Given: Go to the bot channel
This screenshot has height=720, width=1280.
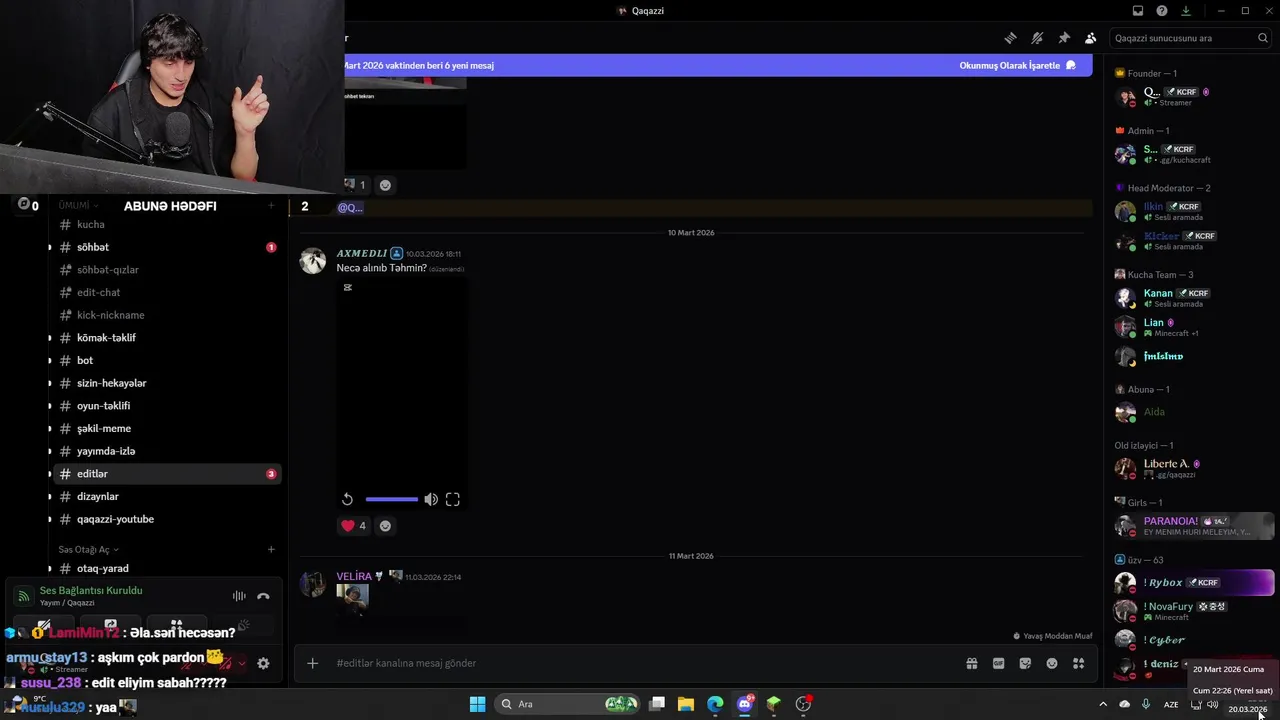Looking at the screenshot, I should tap(165, 360).
